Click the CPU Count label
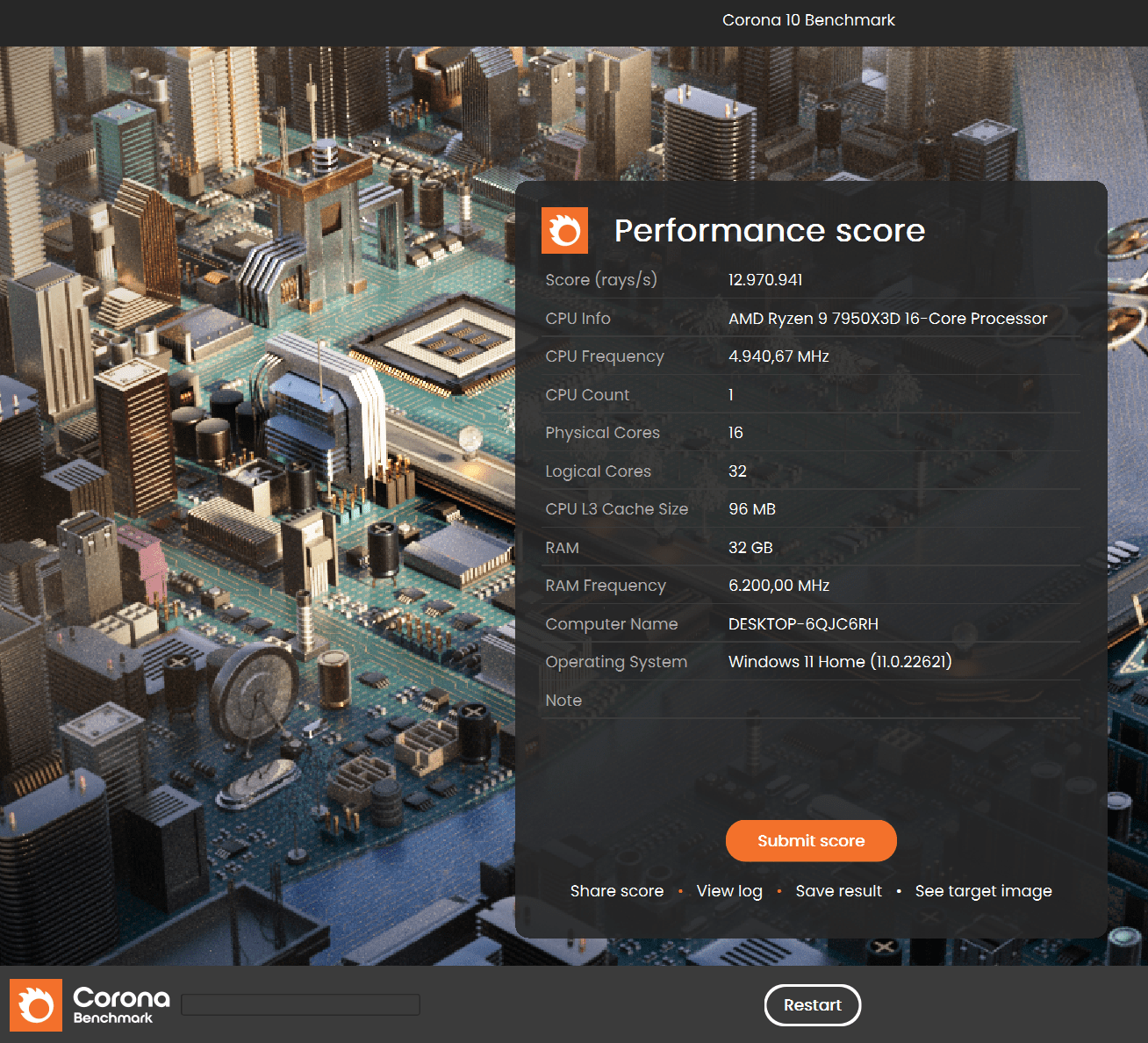Viewport: 1148px width, 1043px height. click(x=587, y=395)
